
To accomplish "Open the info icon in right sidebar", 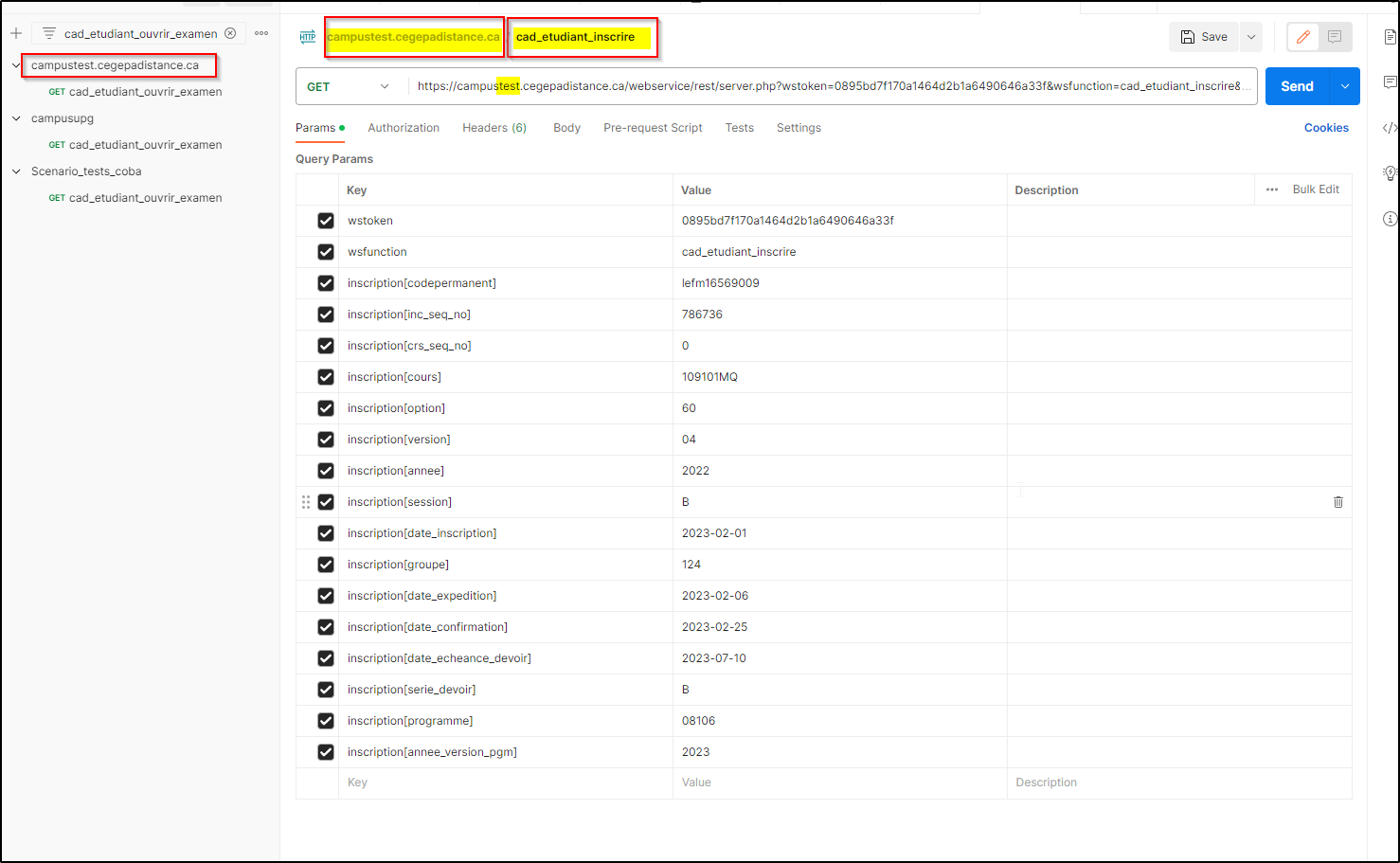I will coord(1389,219).
